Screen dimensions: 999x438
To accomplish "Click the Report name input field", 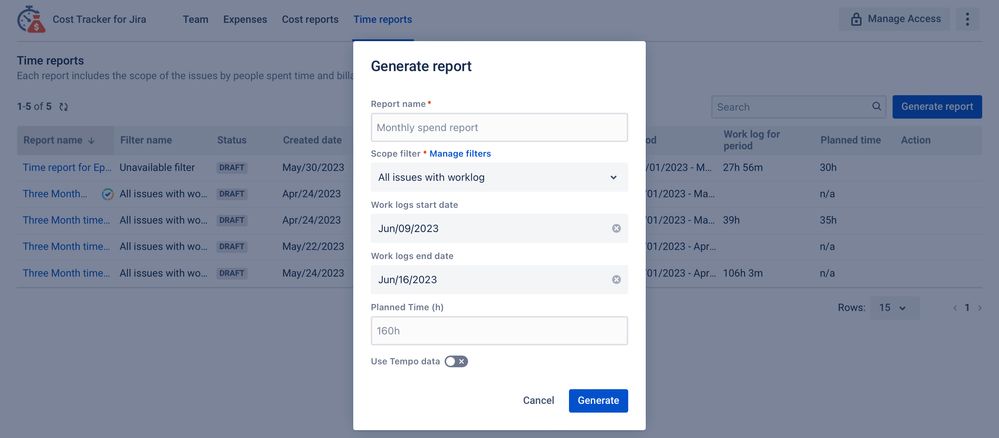I will pyautogui.click(x=500, y=128).
